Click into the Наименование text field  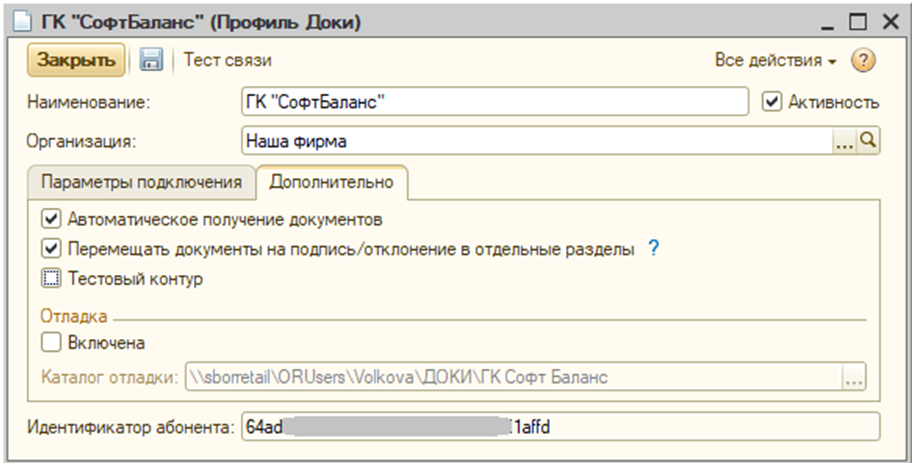point(495,102)
